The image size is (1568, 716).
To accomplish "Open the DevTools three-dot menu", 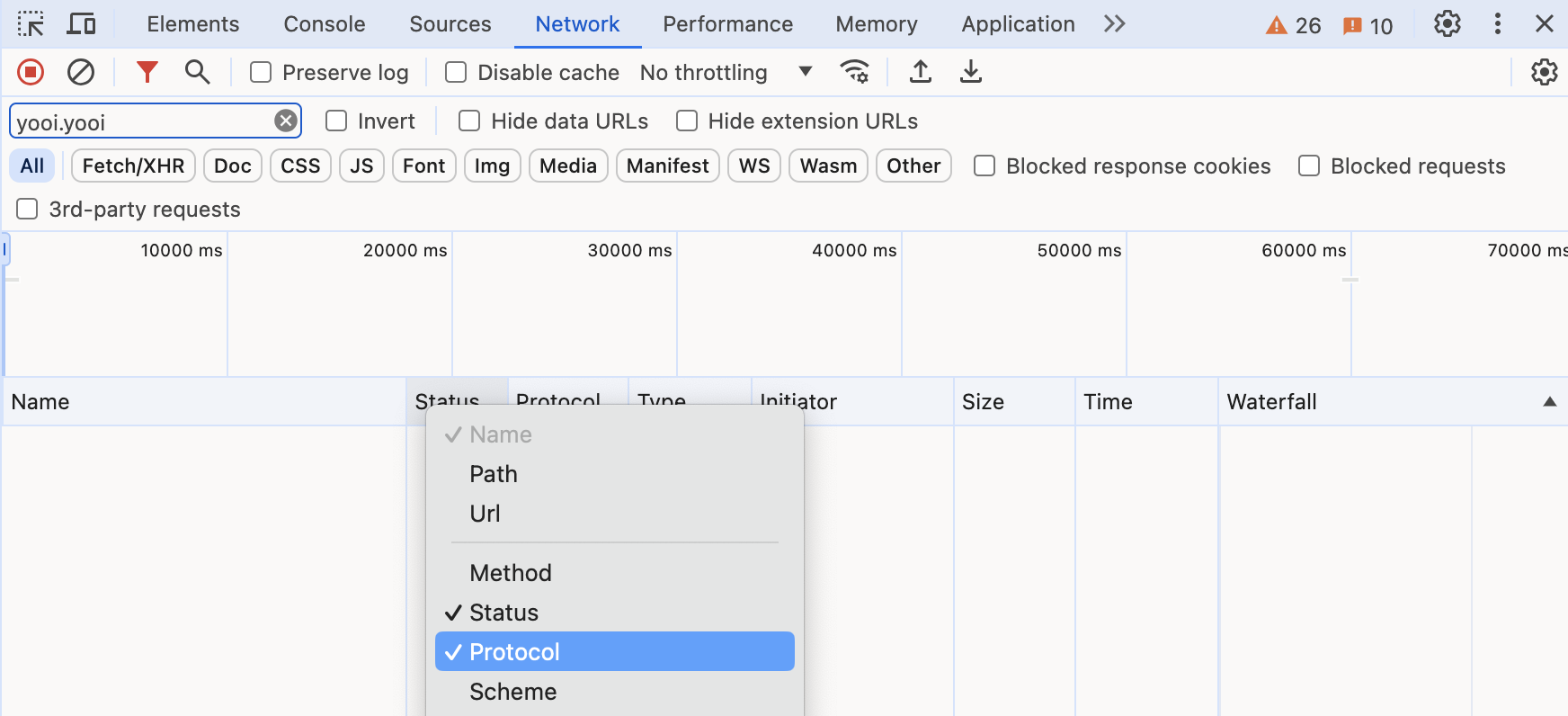I will [1497, 24].
